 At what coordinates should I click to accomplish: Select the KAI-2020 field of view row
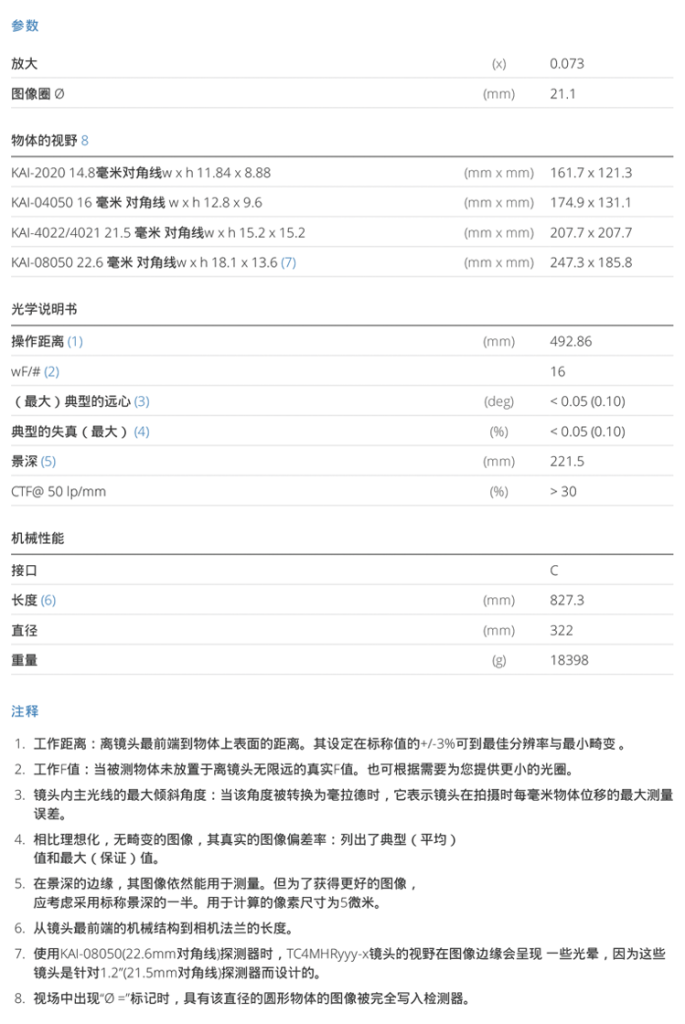[x=140, y=172]
